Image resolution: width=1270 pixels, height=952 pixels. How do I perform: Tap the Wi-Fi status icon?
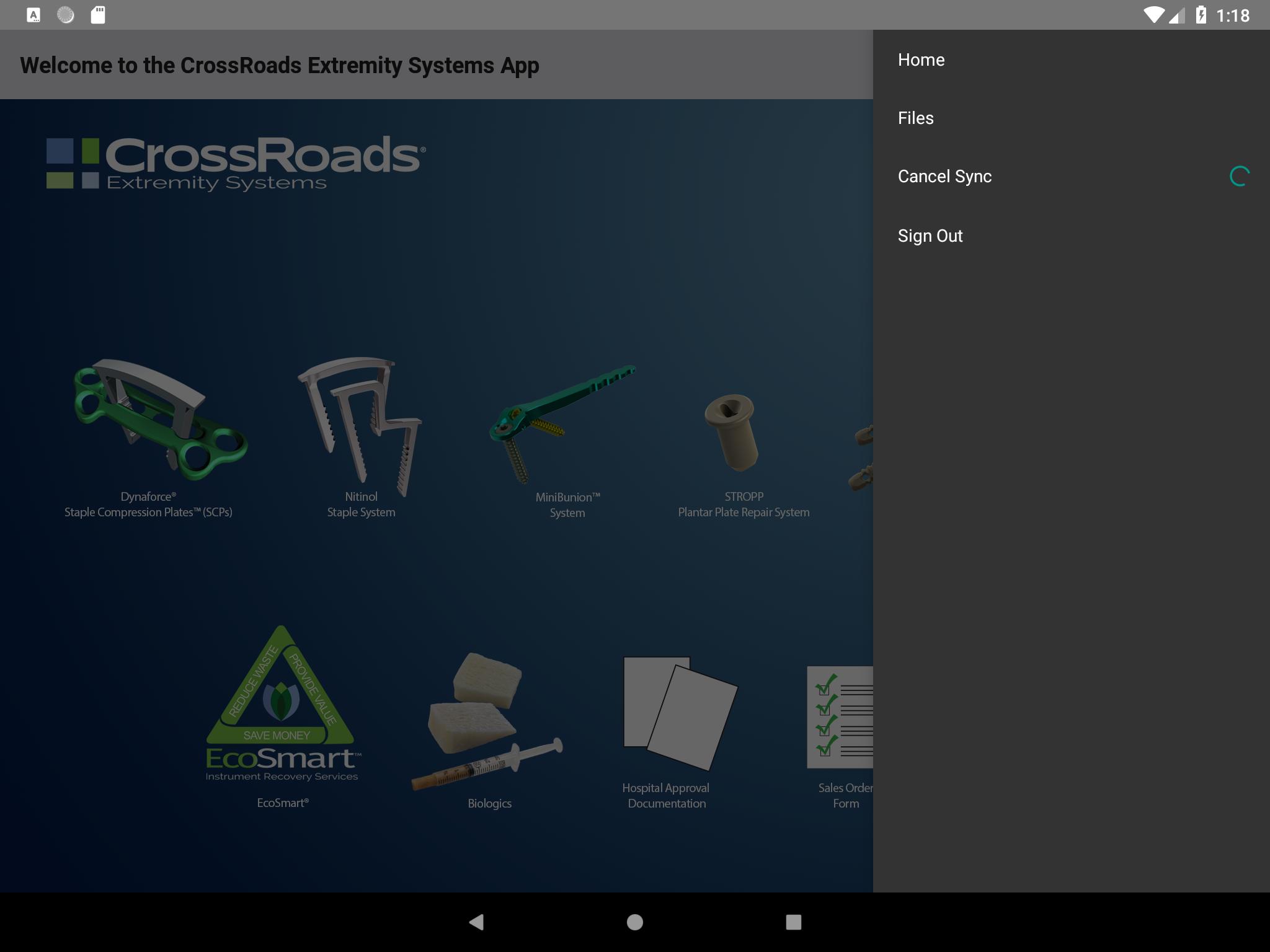point(1153,15)
